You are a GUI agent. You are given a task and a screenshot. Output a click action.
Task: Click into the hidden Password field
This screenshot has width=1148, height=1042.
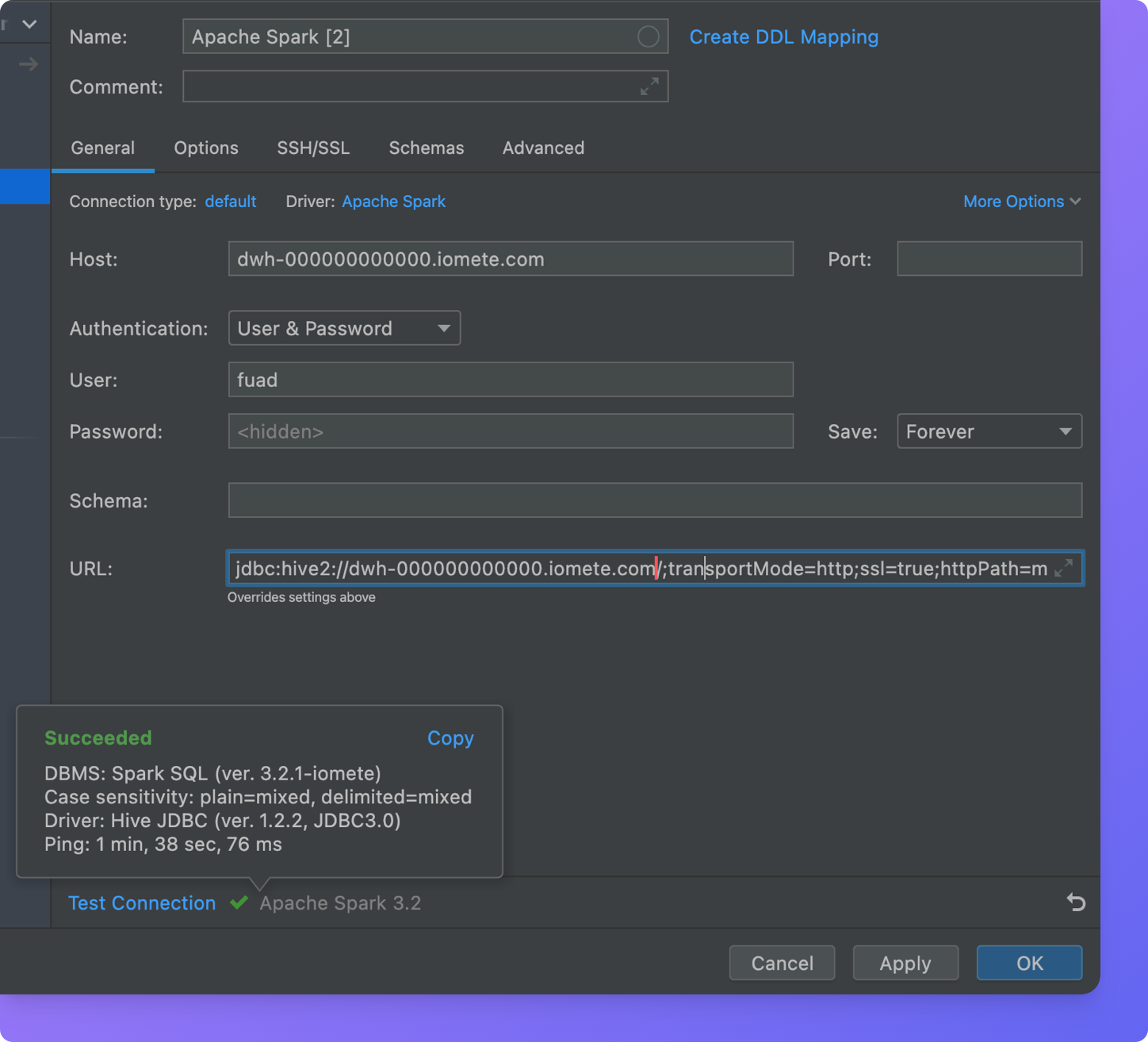(511, 431)
